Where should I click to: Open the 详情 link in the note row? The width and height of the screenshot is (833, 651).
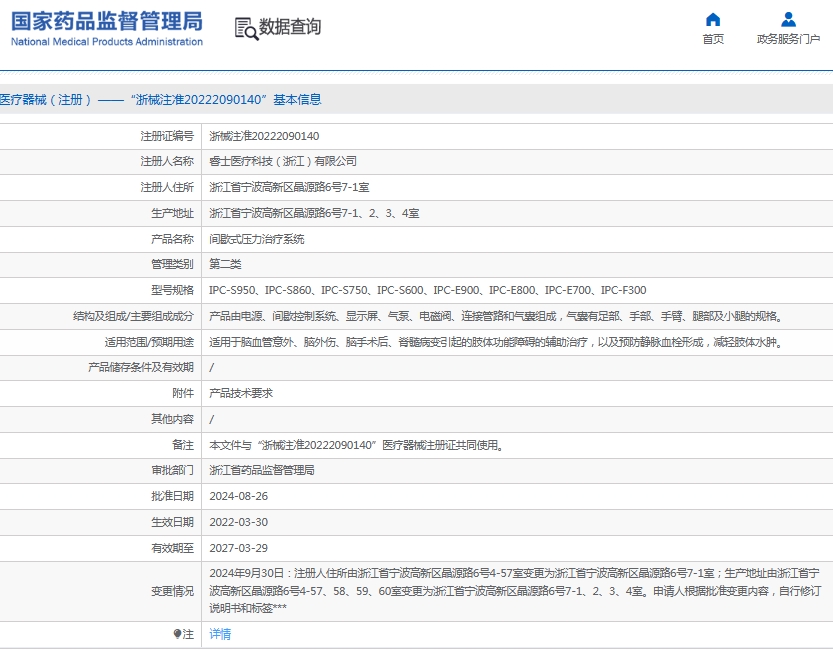(220, 633)
